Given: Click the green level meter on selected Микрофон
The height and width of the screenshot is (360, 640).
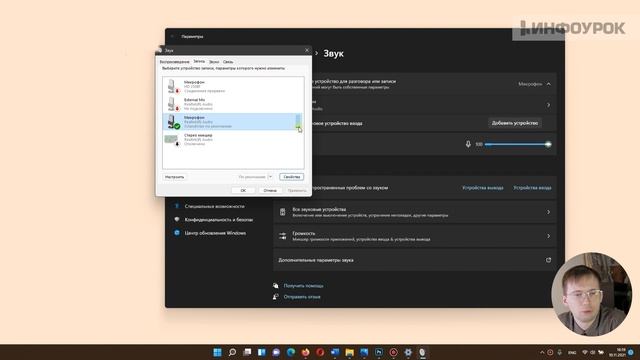Looking at the screenshot, I should [298, 122].
